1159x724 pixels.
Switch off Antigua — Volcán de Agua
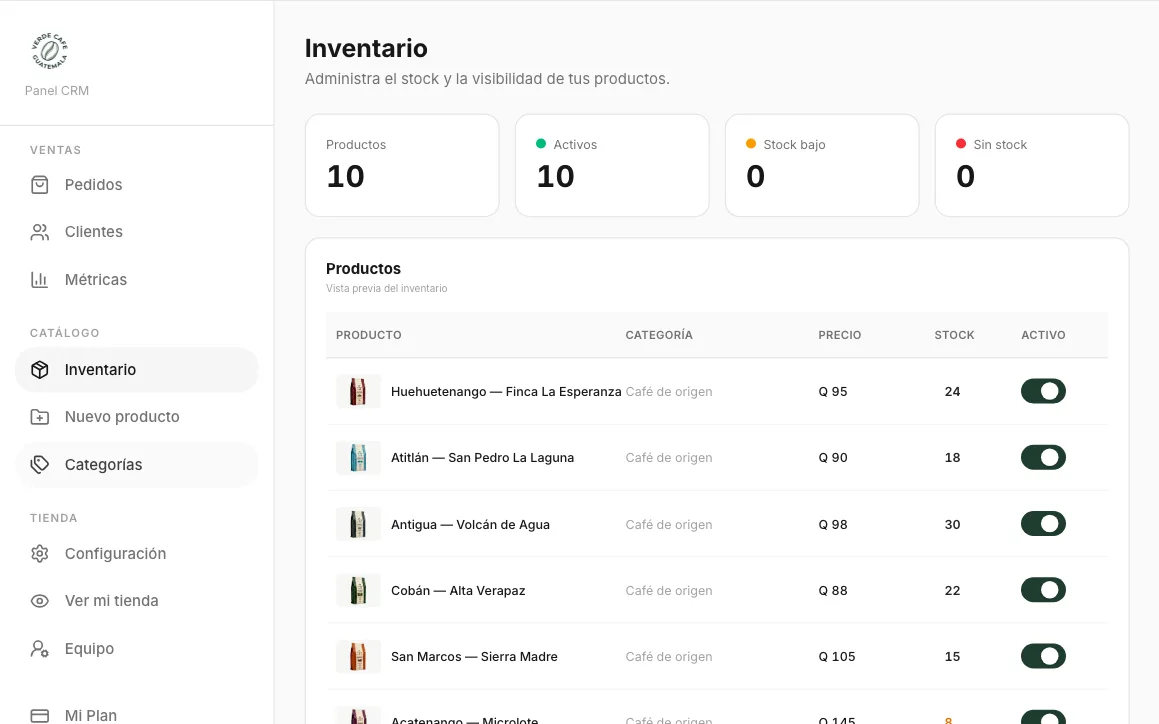pos(1043,524)
